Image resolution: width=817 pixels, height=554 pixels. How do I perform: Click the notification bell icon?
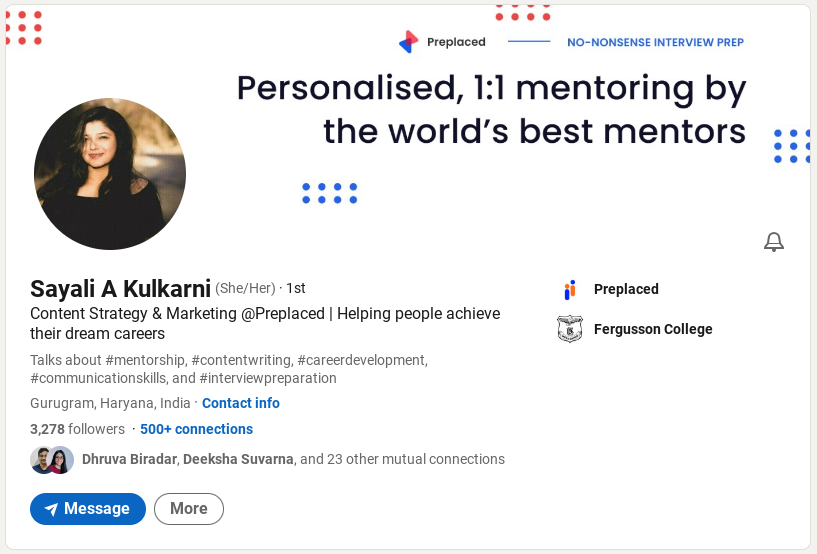[774, 242]
